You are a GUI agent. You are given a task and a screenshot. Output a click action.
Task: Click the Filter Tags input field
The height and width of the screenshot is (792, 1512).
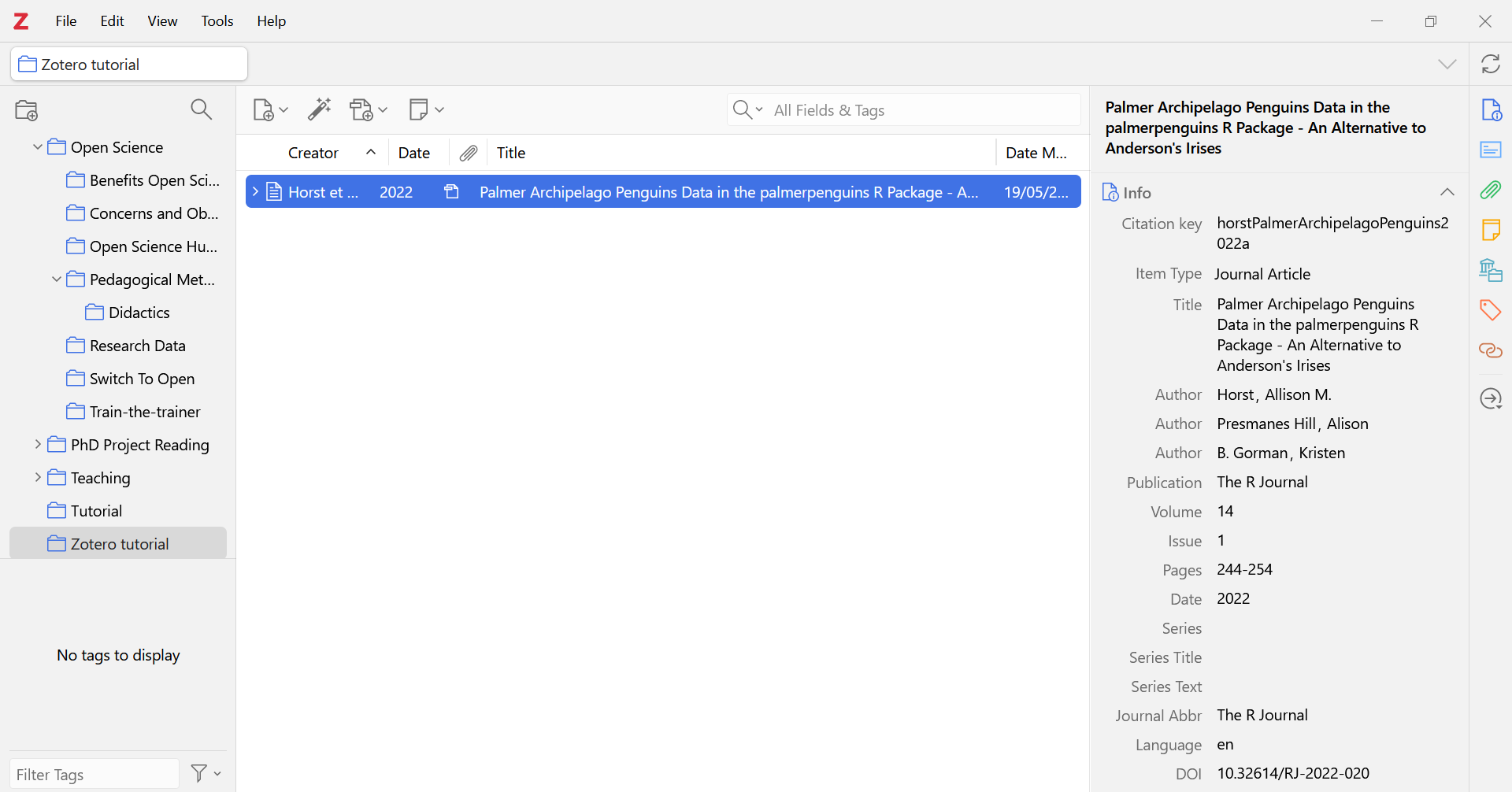click(x=94, y=774)
